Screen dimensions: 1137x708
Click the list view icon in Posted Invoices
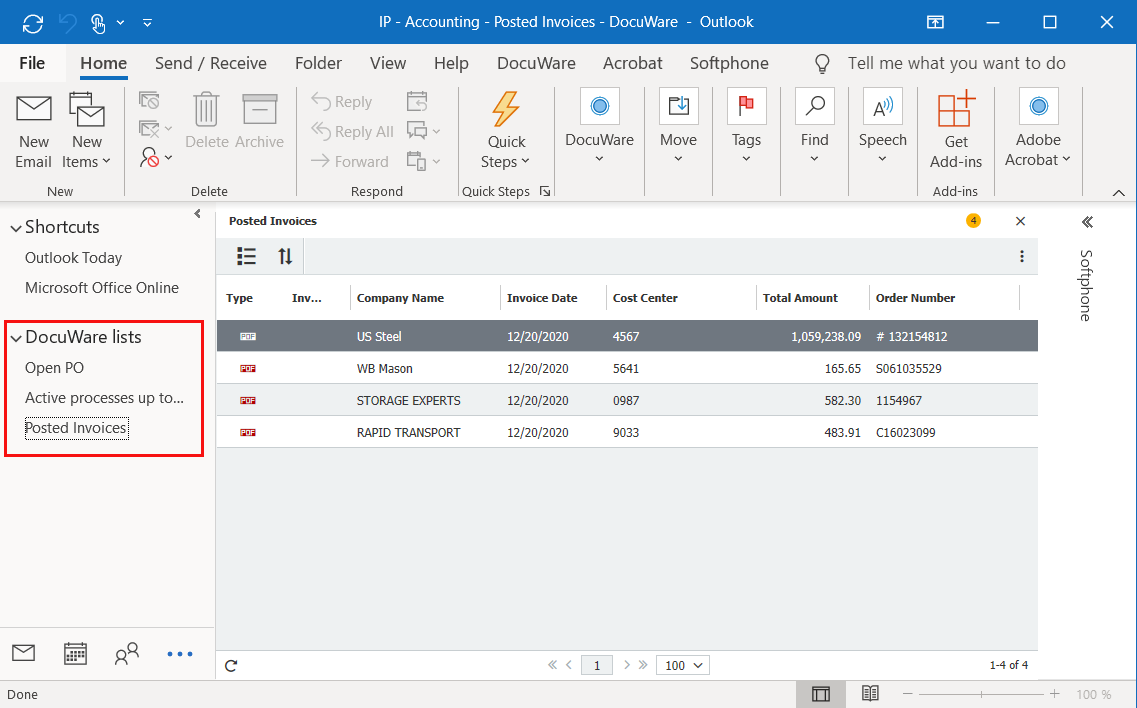(246, 256)
